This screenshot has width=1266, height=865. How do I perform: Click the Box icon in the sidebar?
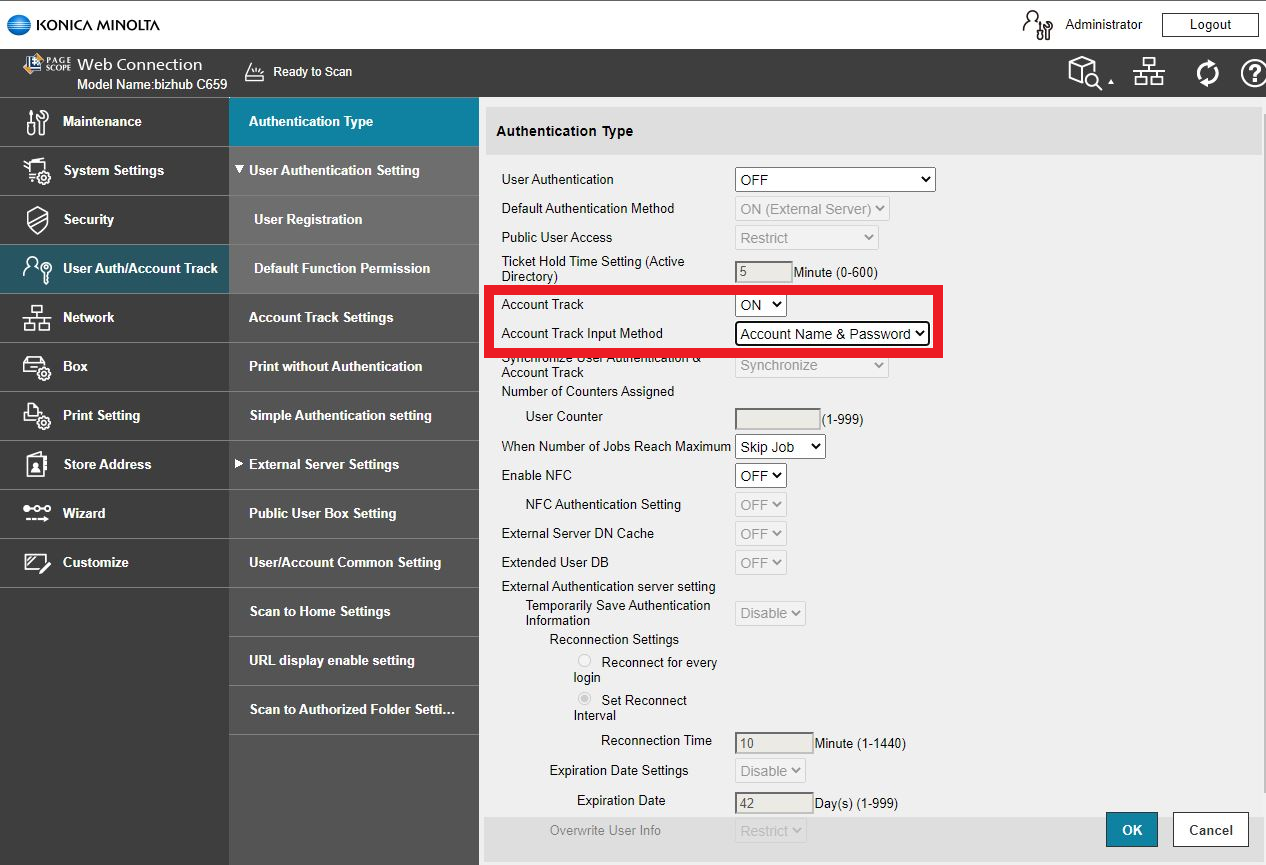[x=37, y=367]
